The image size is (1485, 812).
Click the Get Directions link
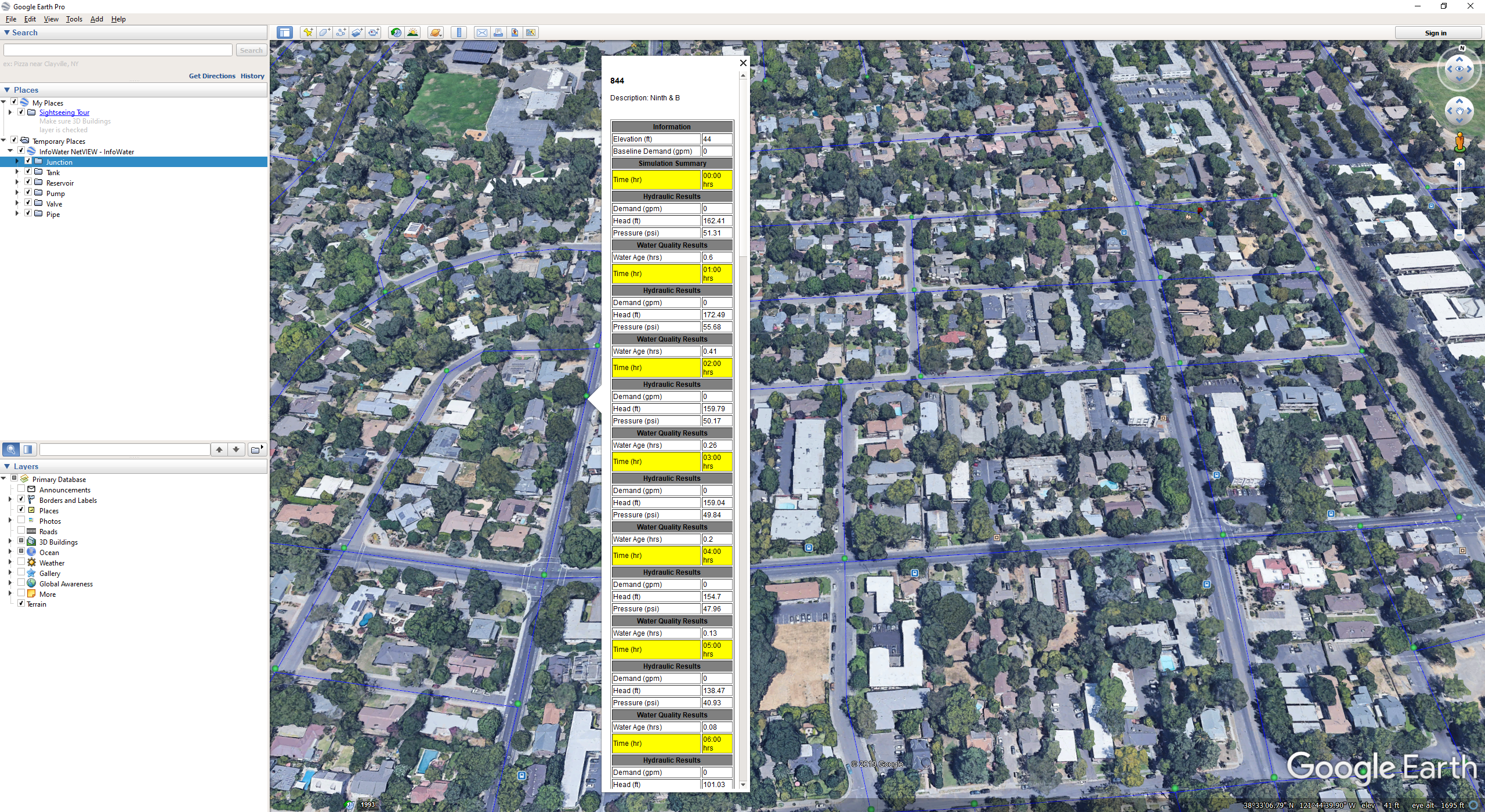(x=212, y=76)
